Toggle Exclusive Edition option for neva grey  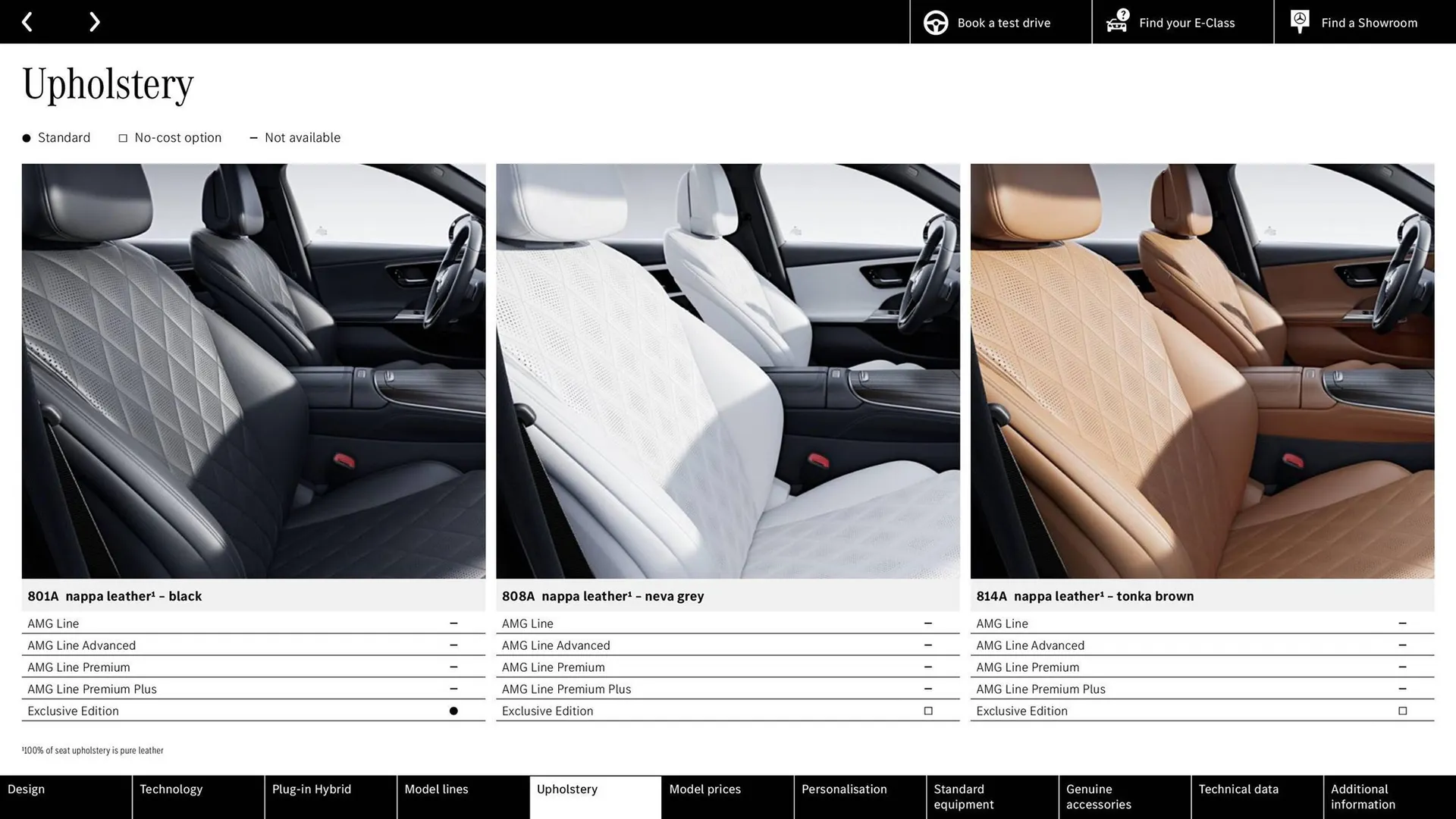pyautogui.click(x=927, y=711)
